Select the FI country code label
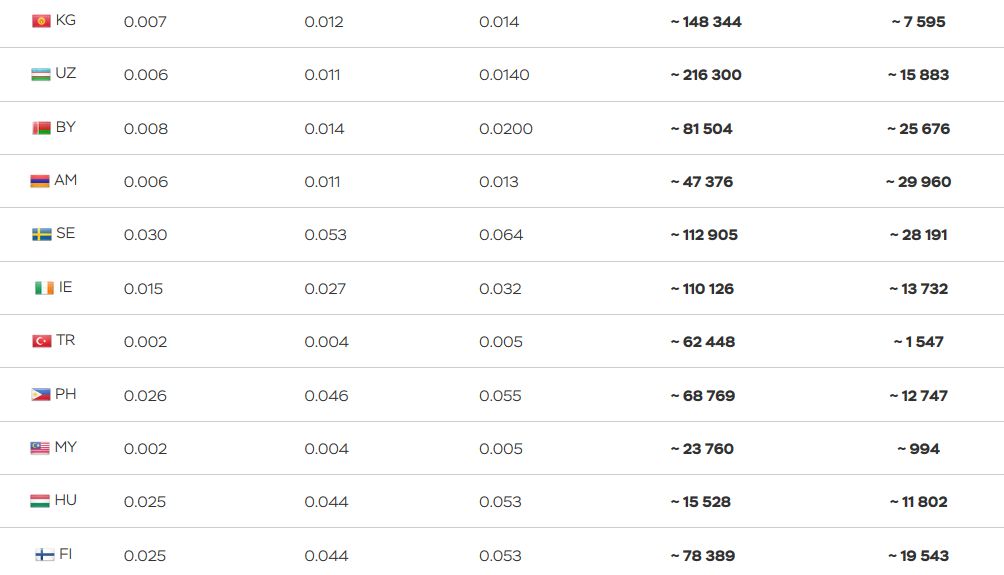 pyautogui.click(x=65, y=554)
